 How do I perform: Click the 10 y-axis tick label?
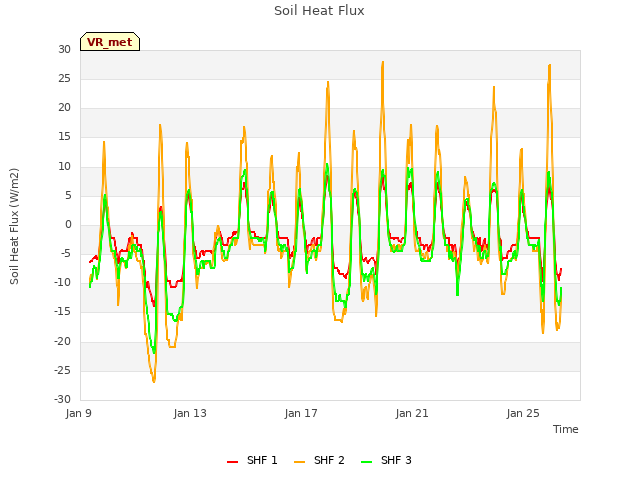click(64, 166)
